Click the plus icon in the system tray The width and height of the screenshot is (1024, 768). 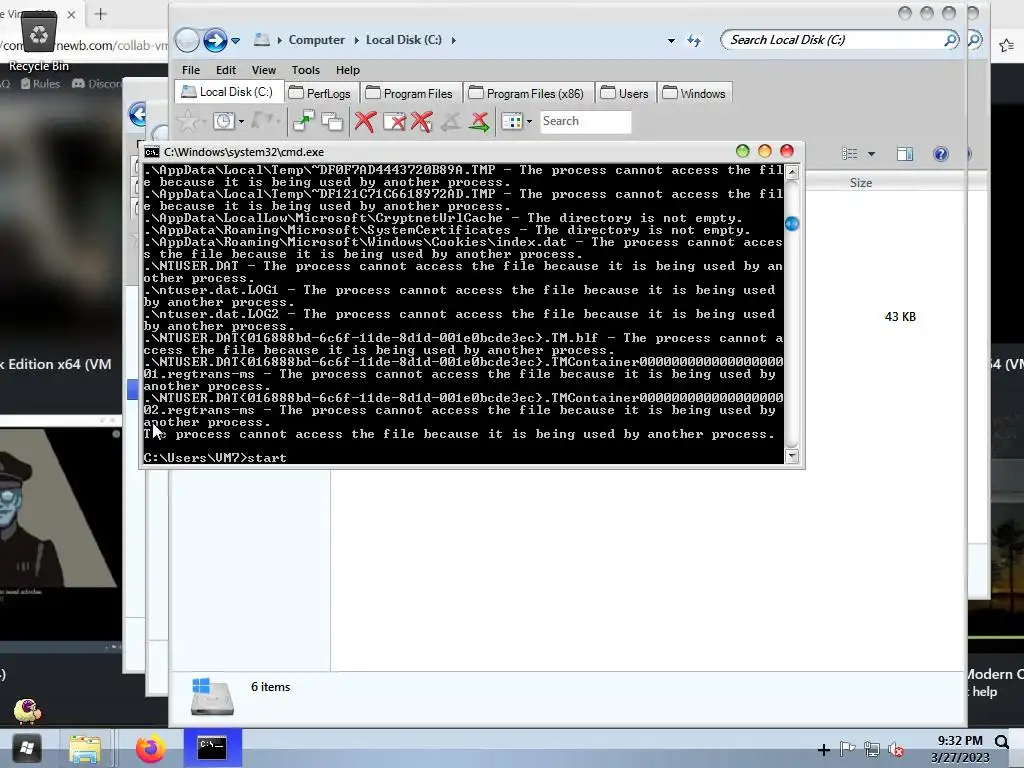click(824, 750)
